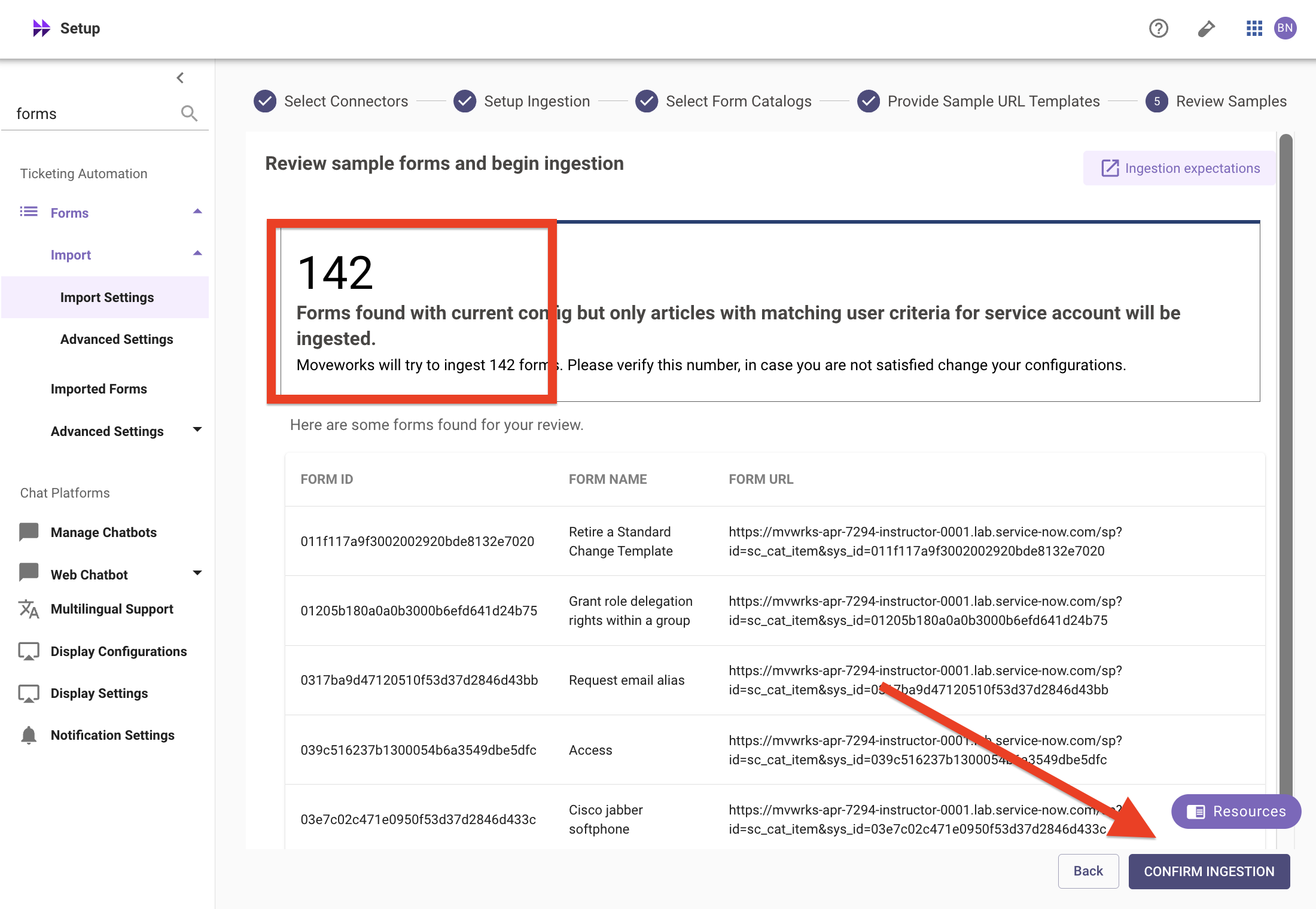Click the FORM URL column header
The width and height of the screenshot is (1316, 909).
click(761, 479)
